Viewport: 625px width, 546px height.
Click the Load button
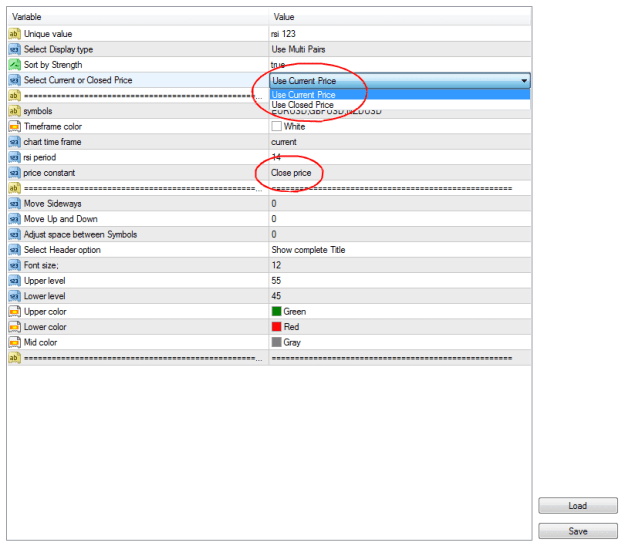pos(578,506)
